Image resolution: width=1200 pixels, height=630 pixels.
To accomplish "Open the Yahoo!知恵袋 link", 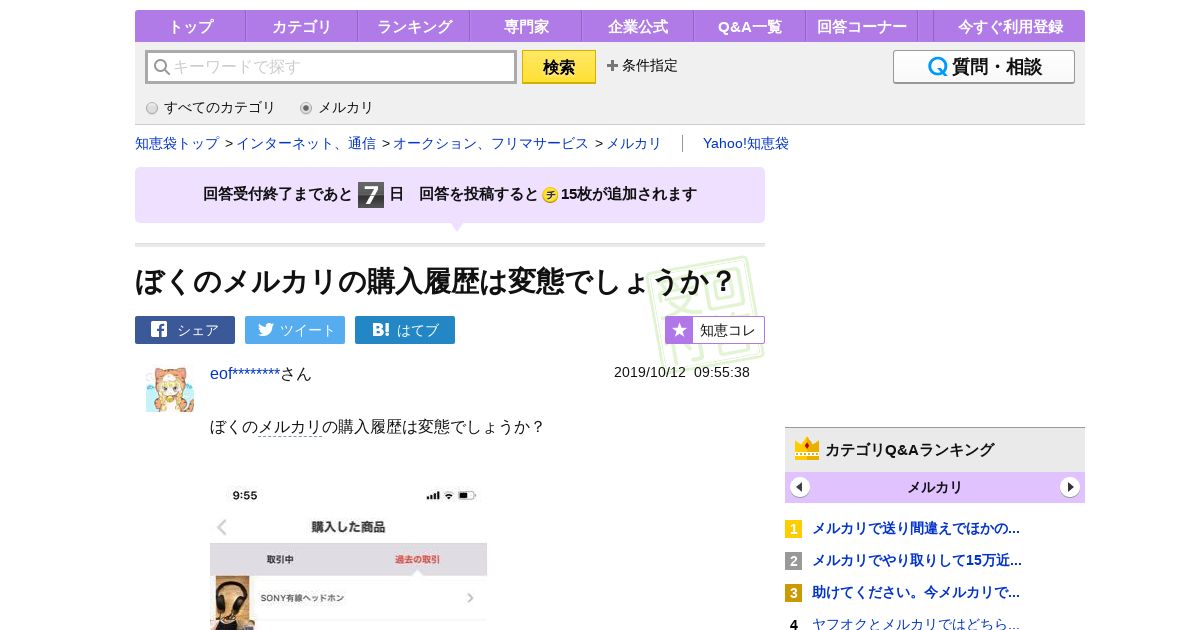I will click(746, 143).
